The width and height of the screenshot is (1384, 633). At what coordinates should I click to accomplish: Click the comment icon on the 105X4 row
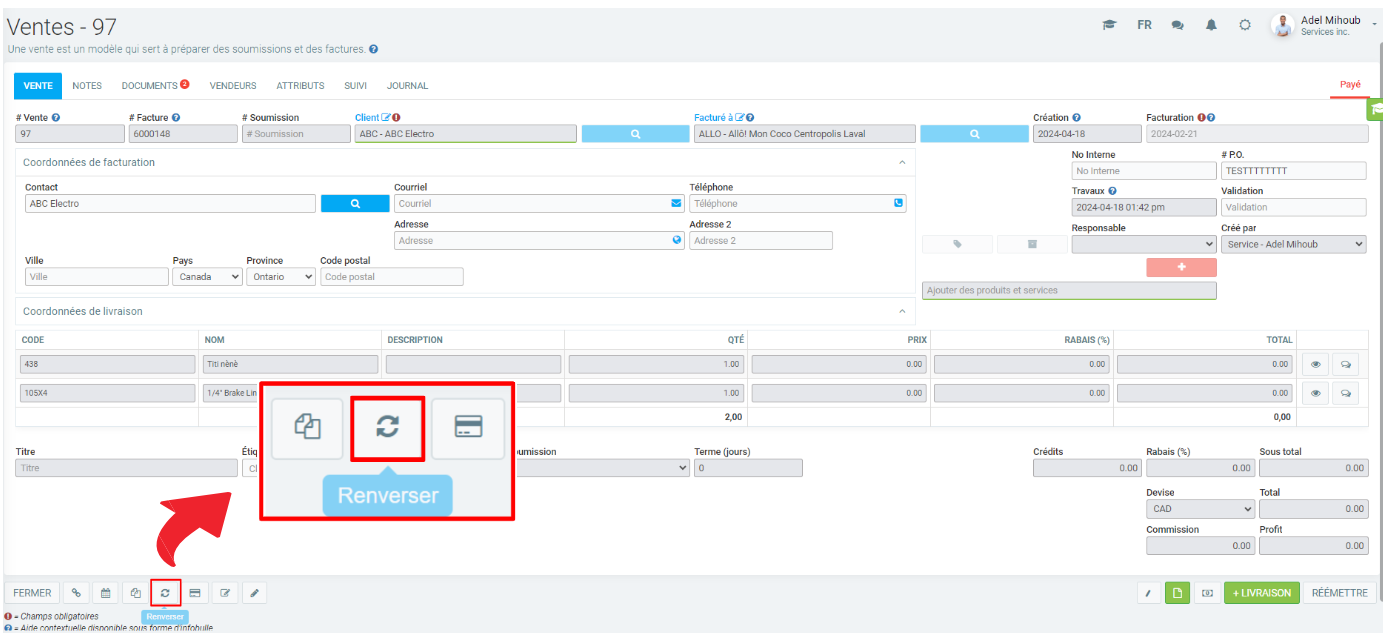tap(1346, 393)
